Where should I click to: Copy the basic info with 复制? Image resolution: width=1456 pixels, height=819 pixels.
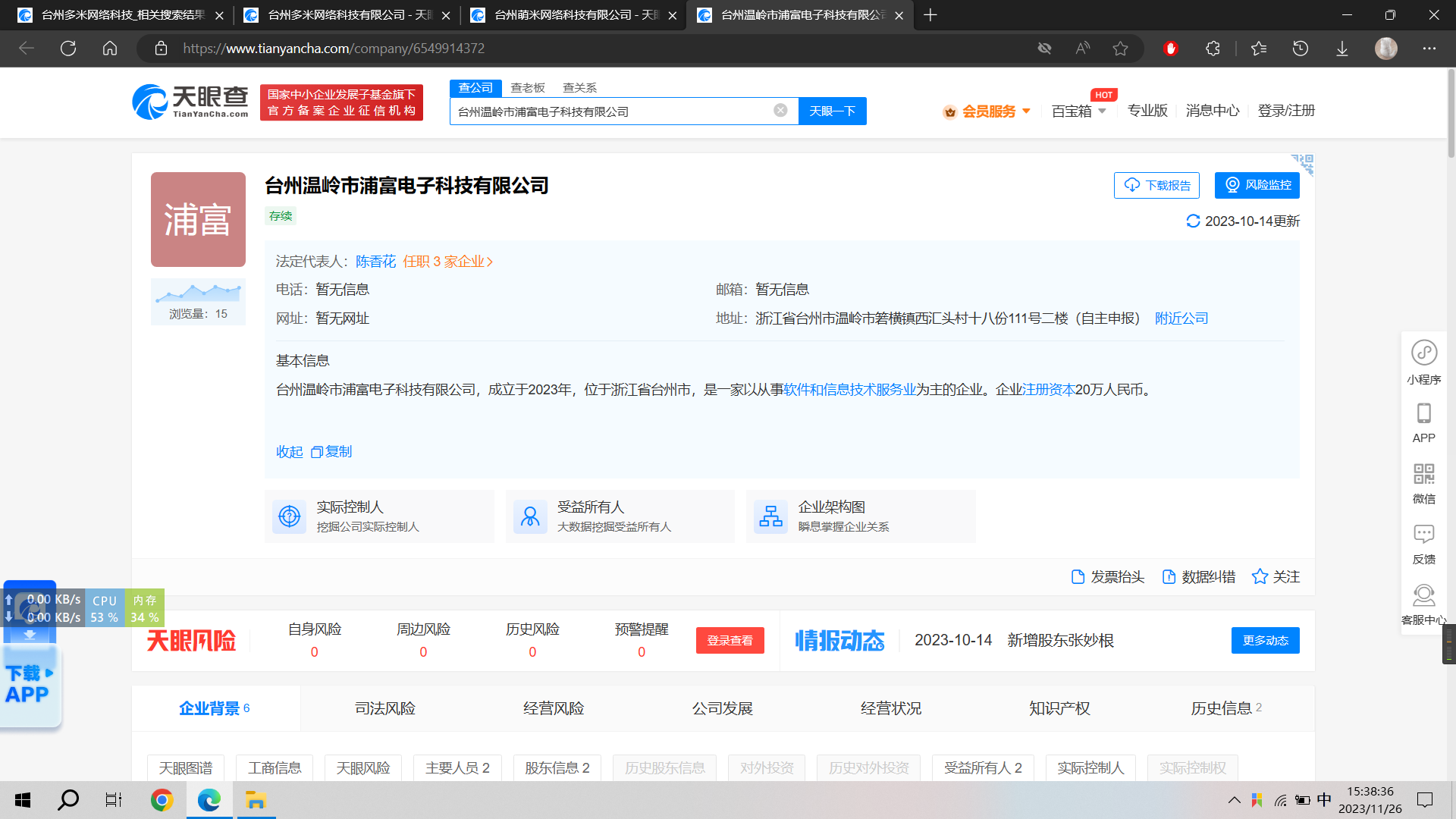331,452
